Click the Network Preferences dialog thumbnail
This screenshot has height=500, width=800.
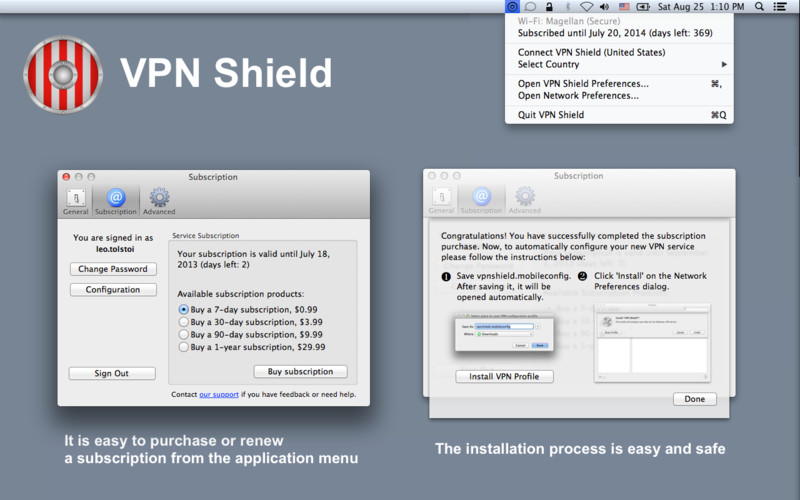pyautogui.click(x=652, y=342)
